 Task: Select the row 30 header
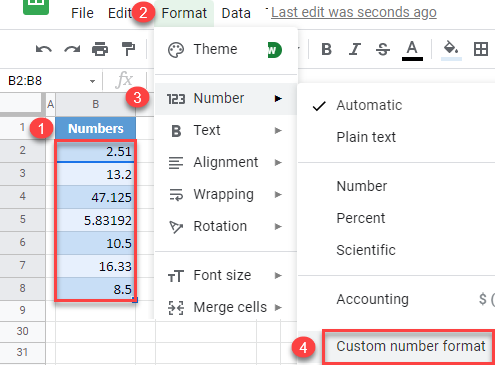tap(22, 331)
